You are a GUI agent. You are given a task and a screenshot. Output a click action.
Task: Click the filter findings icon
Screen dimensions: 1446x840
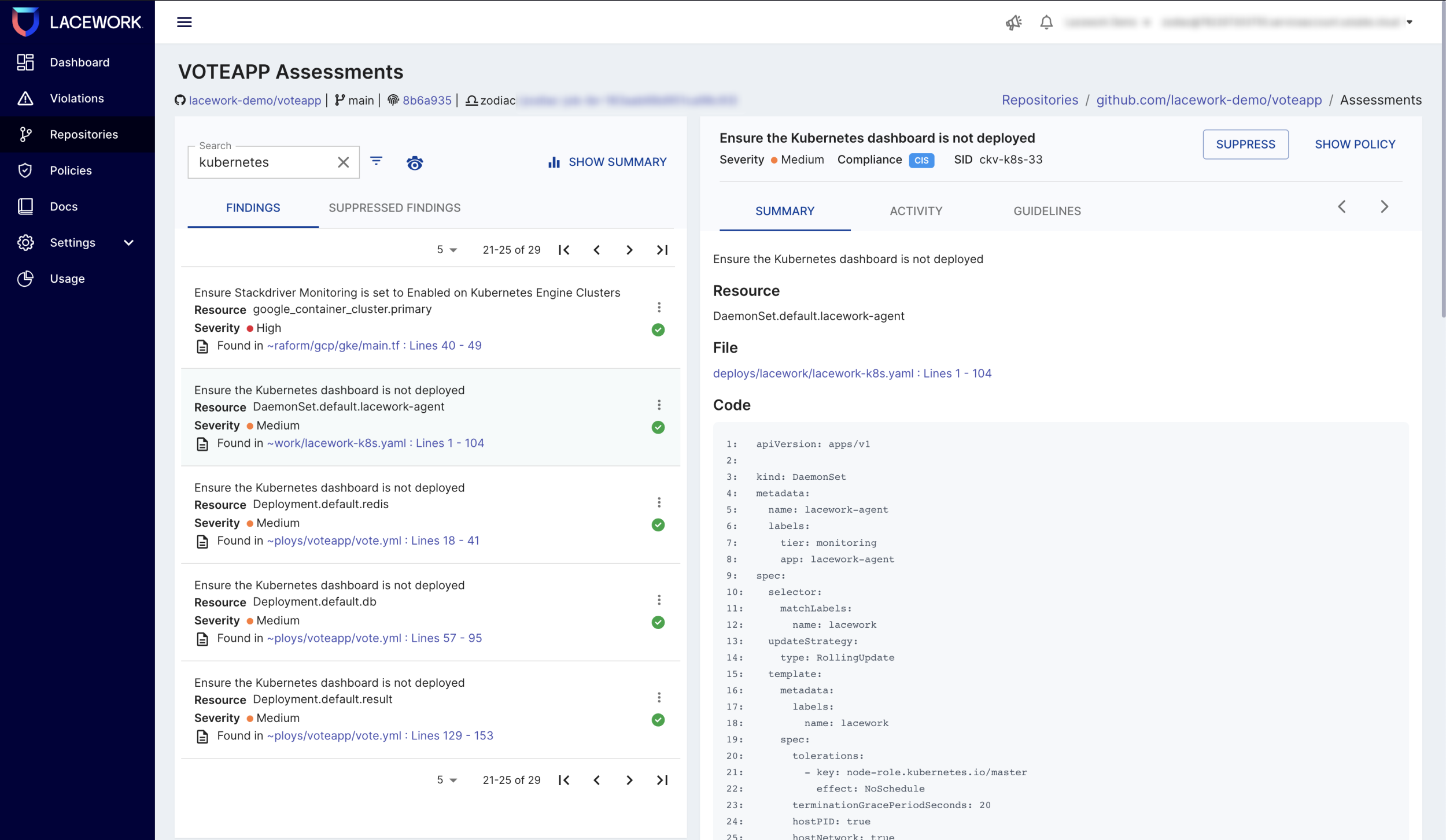click(376, 161)
